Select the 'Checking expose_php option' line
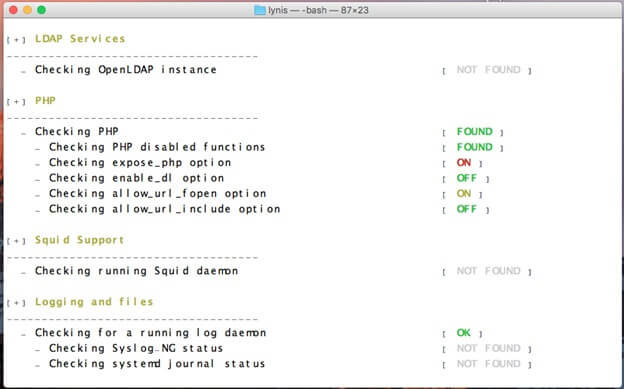This screenshot has height=389, width=624. 140,162
